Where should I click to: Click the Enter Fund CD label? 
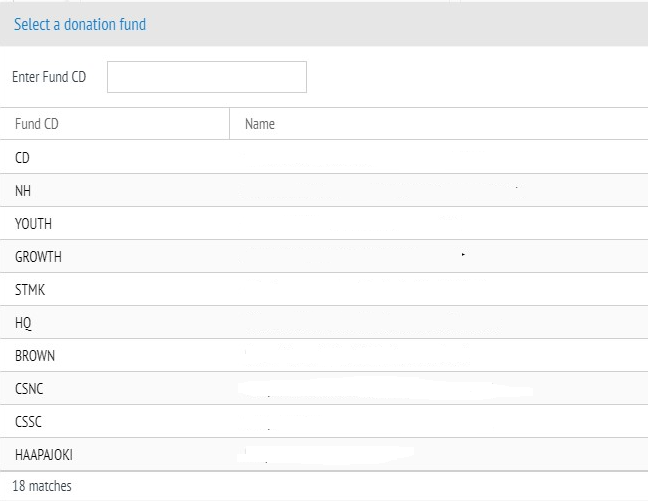click(49, 77)
